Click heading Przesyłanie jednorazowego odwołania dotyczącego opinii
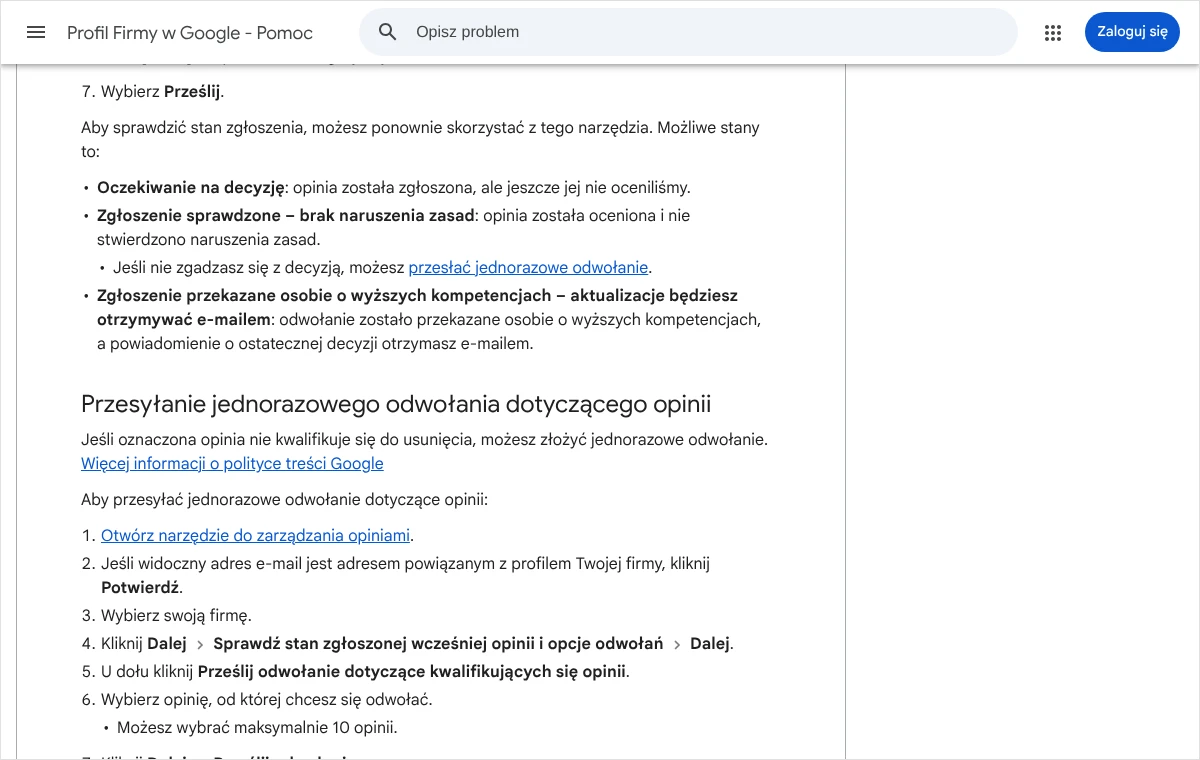This screenshot has height=760, width=1200. (x=396, y=404)
